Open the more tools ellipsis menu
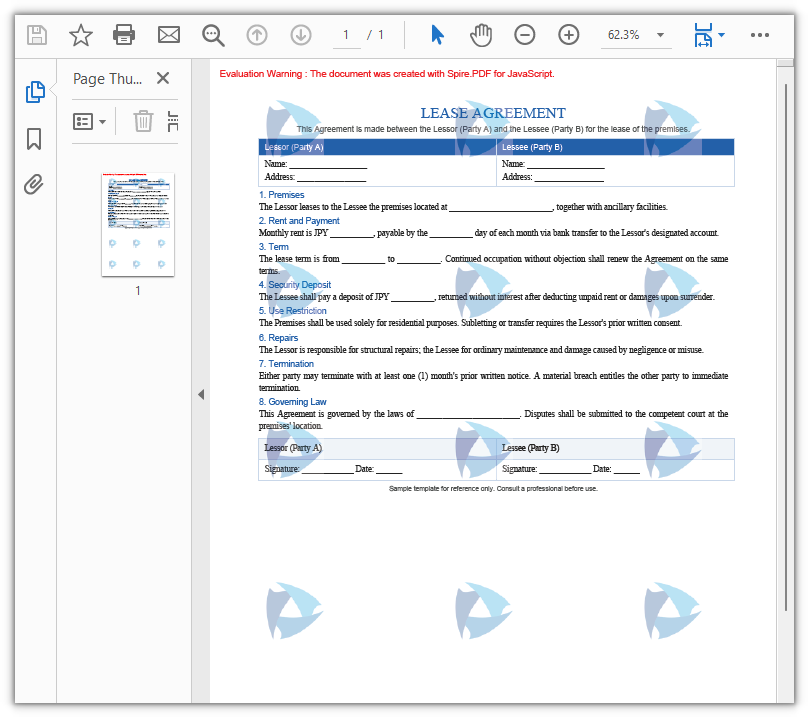This screenshot has width=809, height=718. tap(759, 35)
